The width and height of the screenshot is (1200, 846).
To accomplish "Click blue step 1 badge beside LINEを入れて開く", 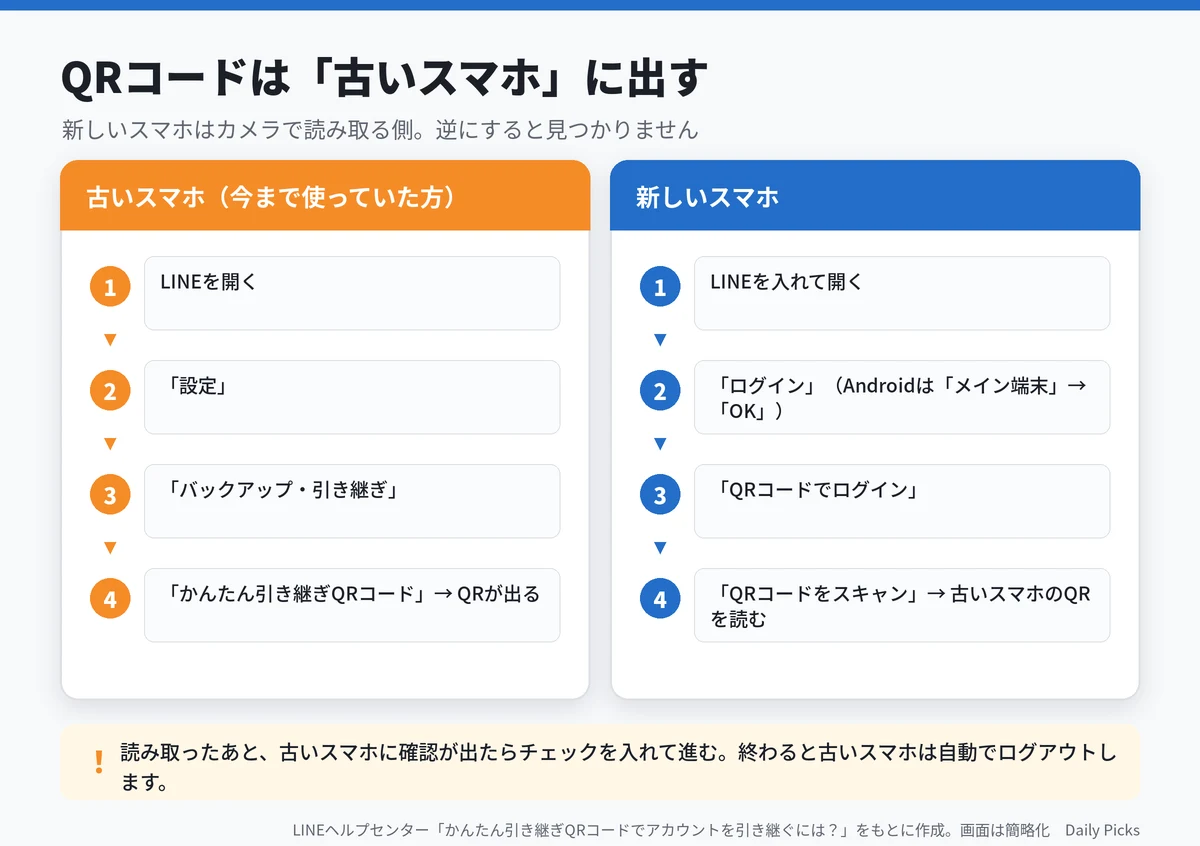I will pos(660,288).
